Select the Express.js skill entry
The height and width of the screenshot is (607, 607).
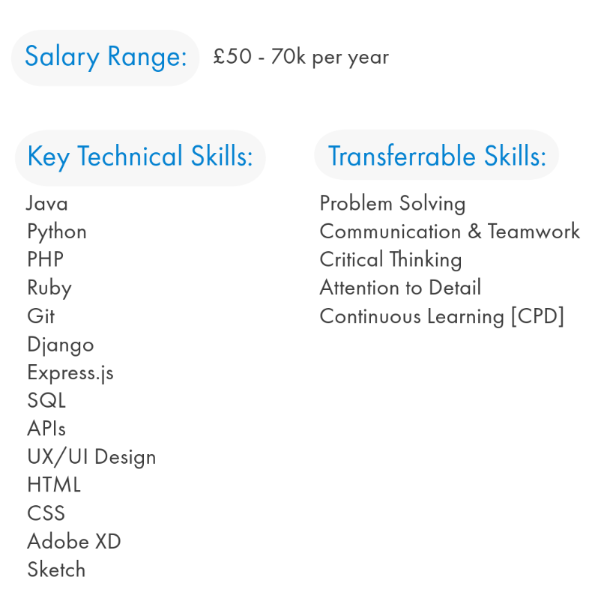click(70, 373)
